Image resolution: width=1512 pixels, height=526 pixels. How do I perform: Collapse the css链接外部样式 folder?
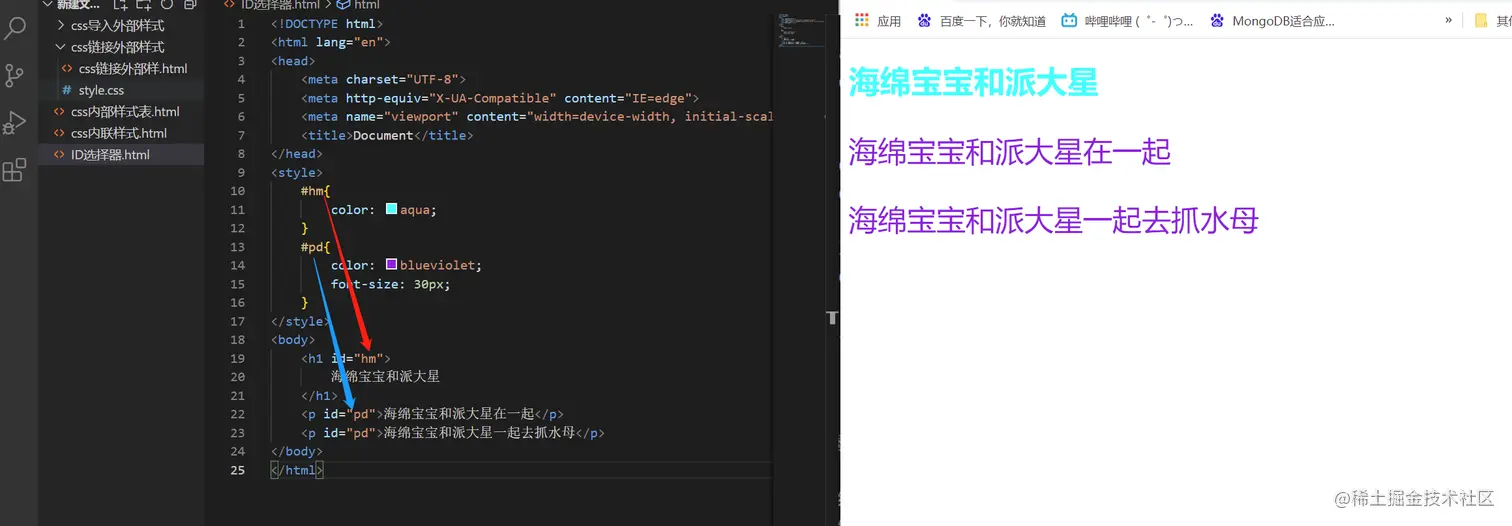point(121,47)
